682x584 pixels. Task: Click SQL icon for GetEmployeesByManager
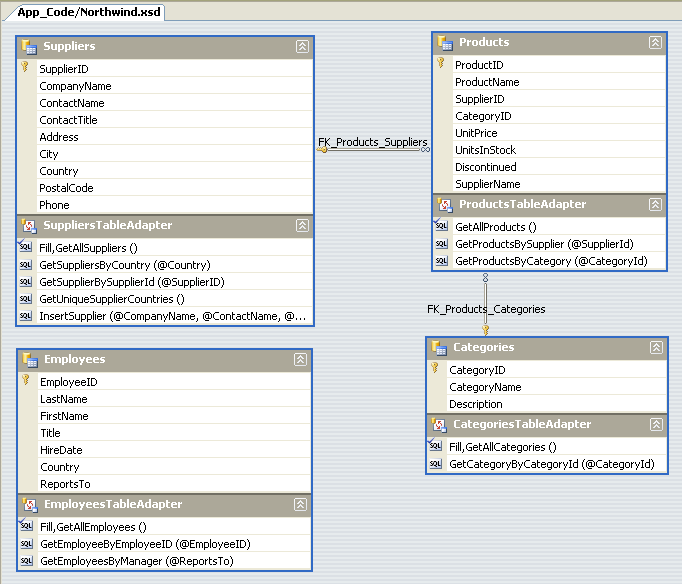pyautogui.click(x=26, y=561)
